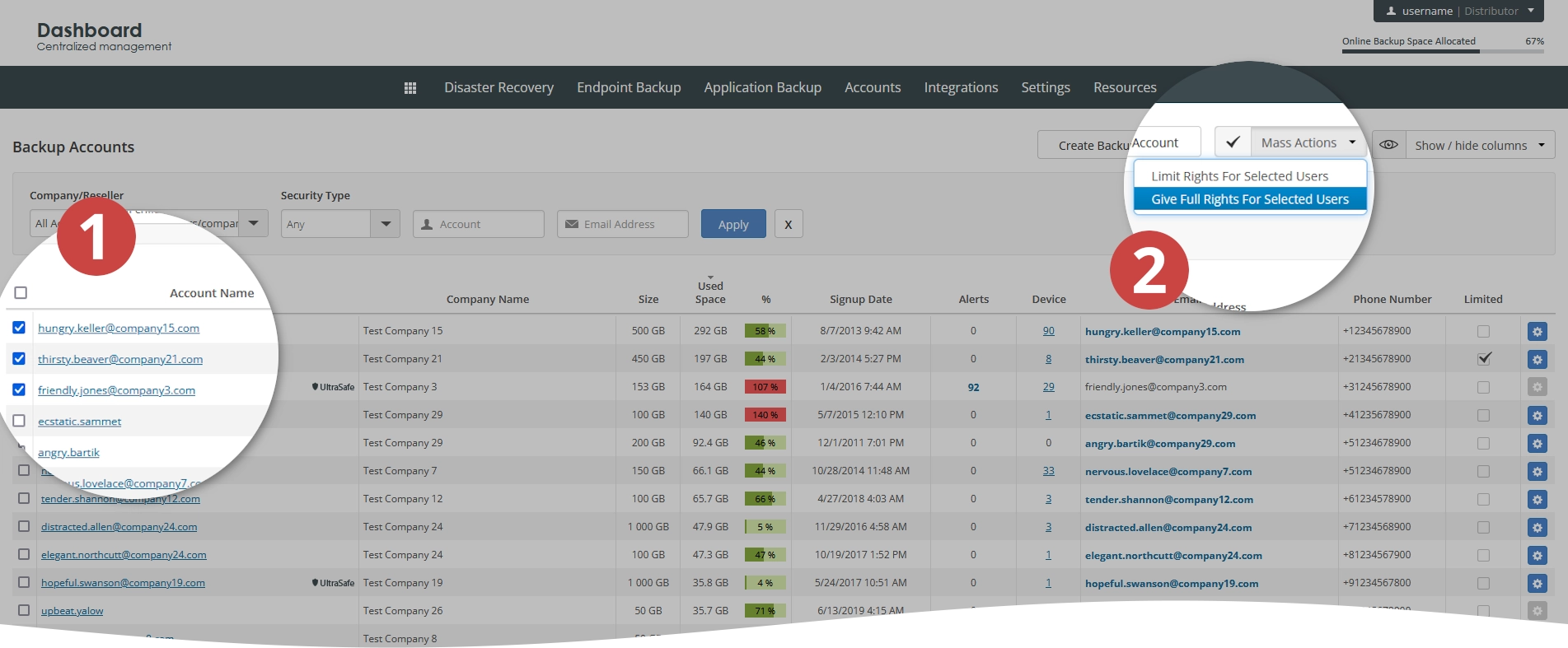Open the apps grid icon in navigation bar
Viewport: 1568px width, 648px height.
click(410, 88)
